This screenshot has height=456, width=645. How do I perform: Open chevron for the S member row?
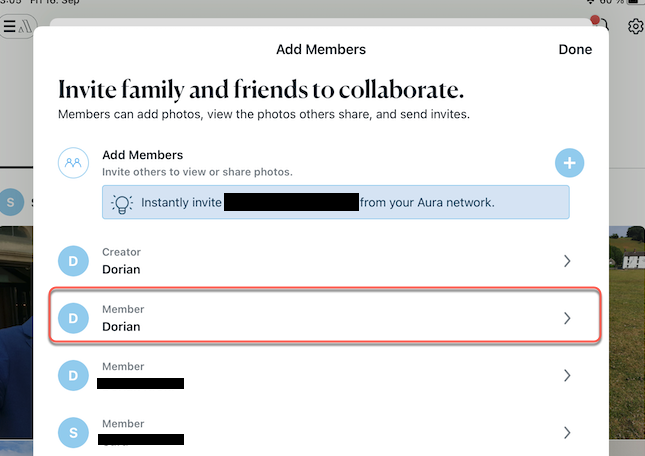click(567, 432)
